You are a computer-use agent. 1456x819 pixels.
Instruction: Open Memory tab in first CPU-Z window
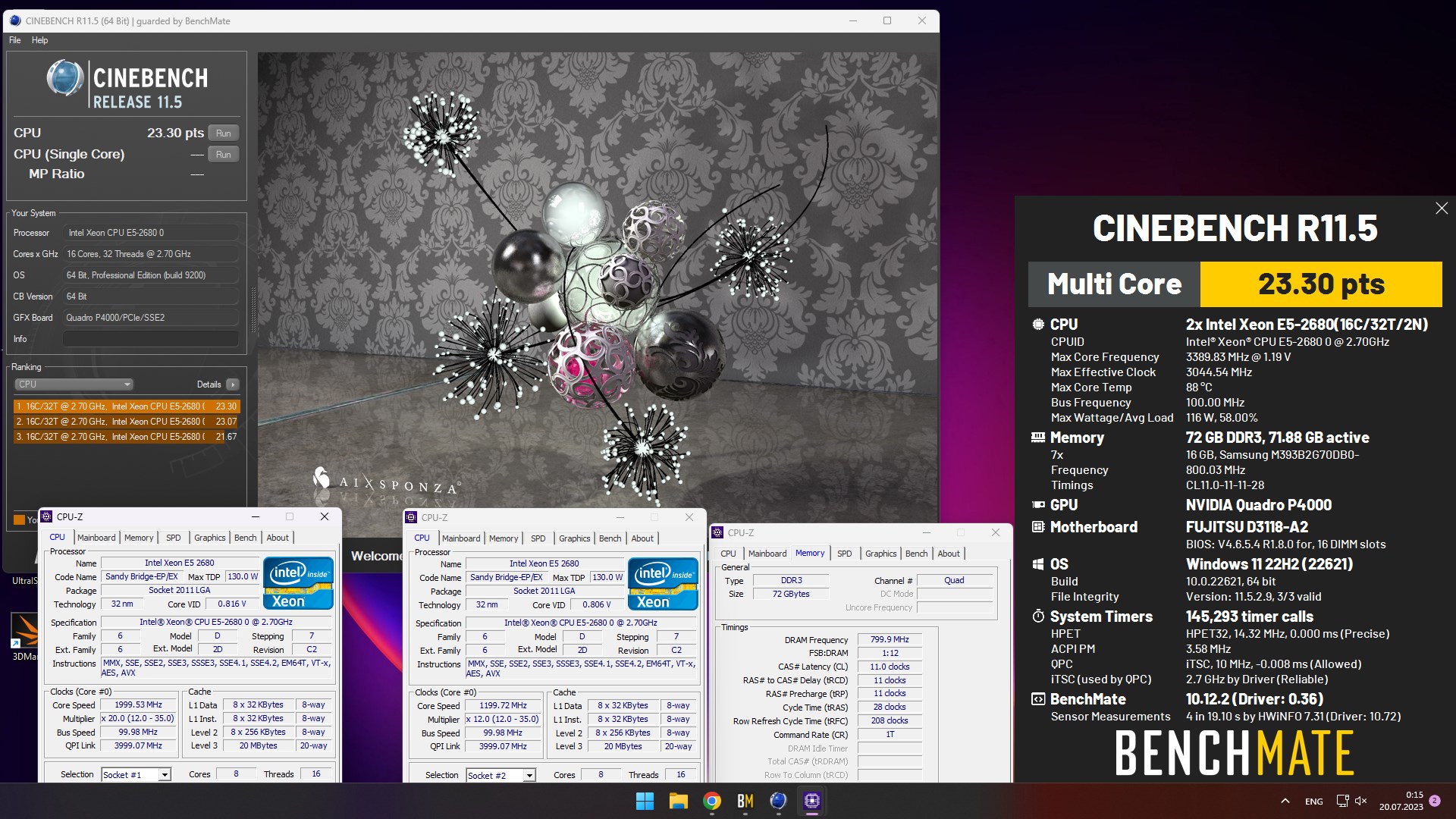point(139,538)
